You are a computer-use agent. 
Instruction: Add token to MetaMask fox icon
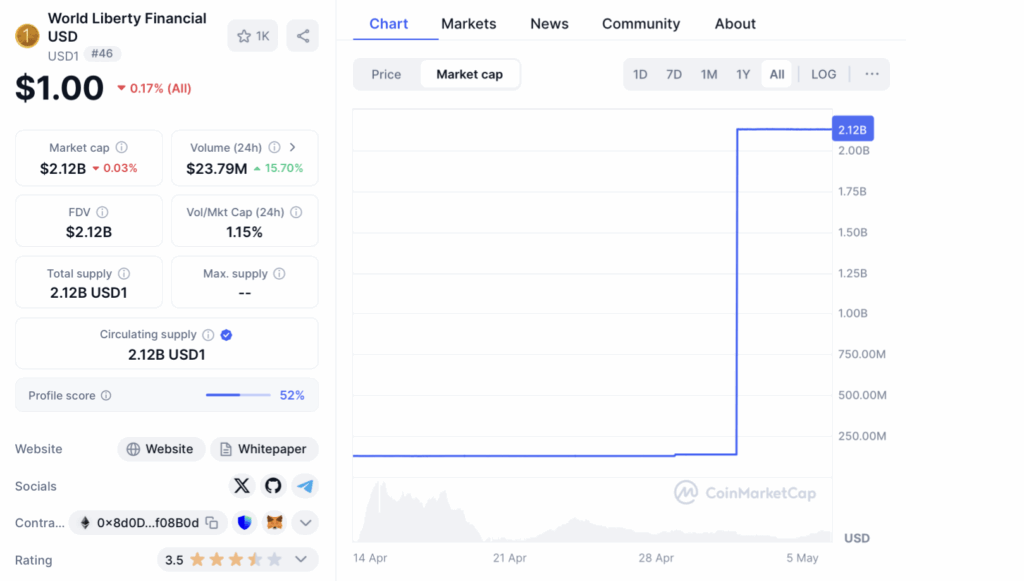pos(275,523)
